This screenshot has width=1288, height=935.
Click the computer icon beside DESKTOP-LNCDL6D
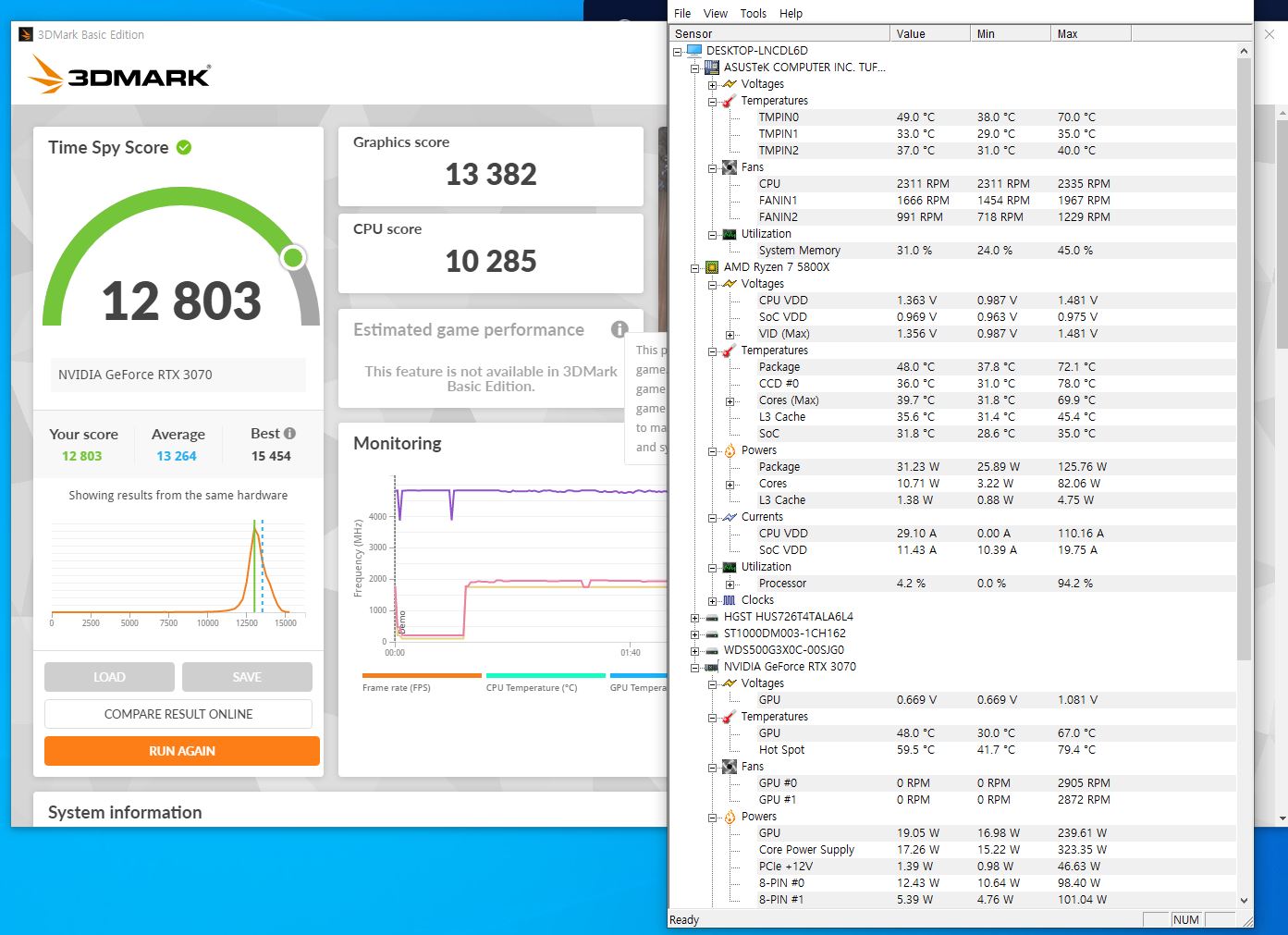pos(694,51)
